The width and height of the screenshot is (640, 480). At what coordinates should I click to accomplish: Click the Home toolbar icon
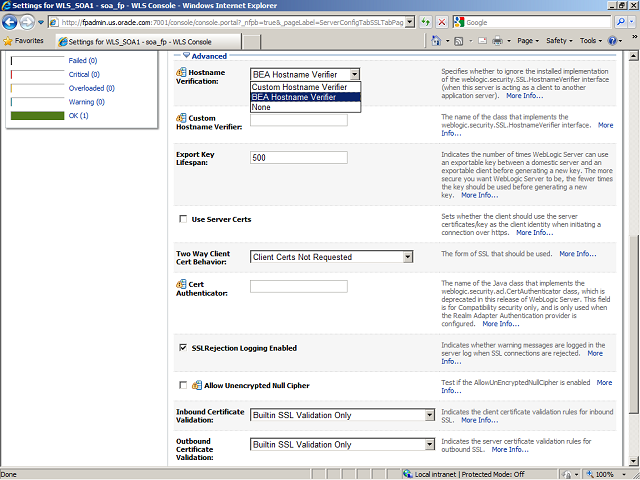coord(435,41)
